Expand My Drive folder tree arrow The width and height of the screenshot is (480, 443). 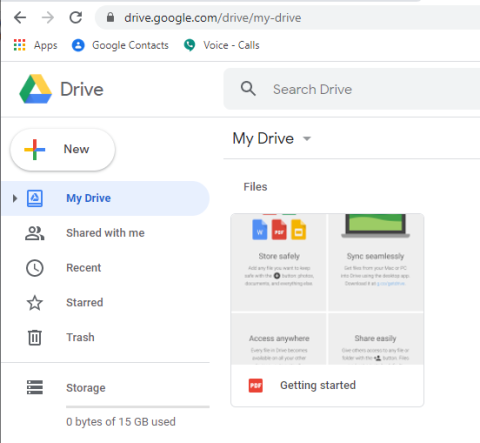pos(15,198)
